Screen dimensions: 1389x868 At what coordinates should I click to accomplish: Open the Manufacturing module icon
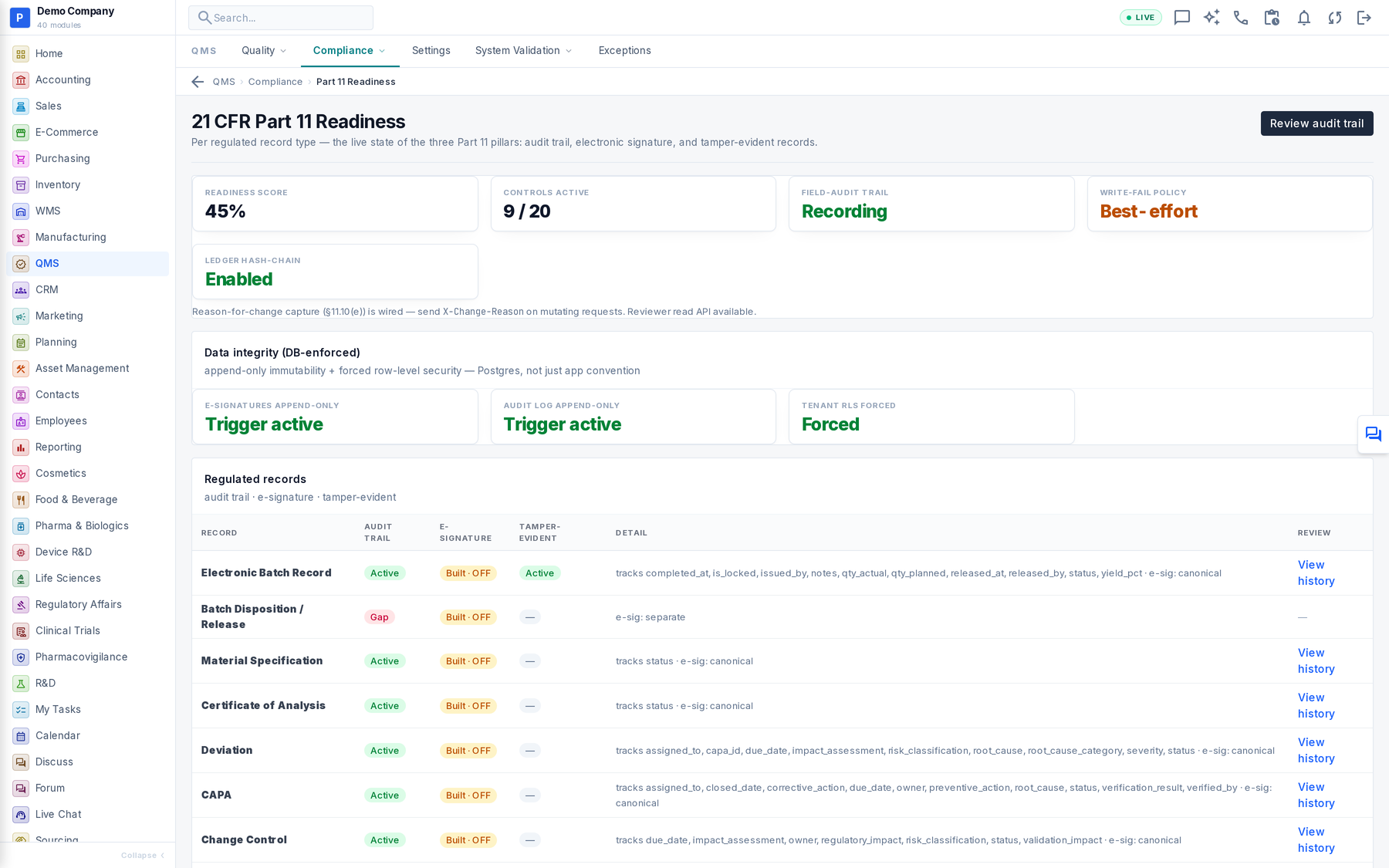(21, 238)
